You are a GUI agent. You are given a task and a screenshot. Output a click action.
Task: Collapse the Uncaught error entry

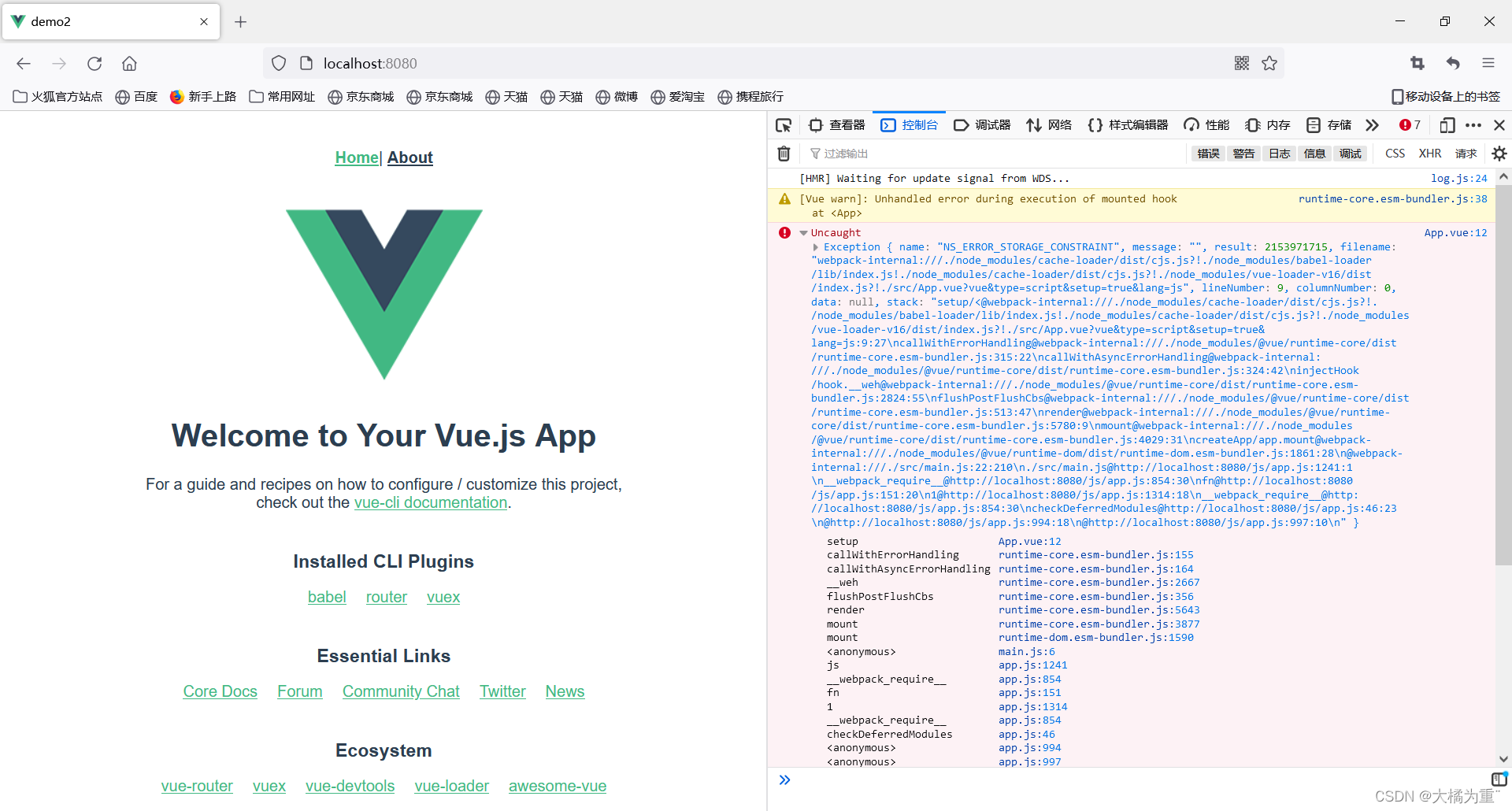[x=803, y=233]
